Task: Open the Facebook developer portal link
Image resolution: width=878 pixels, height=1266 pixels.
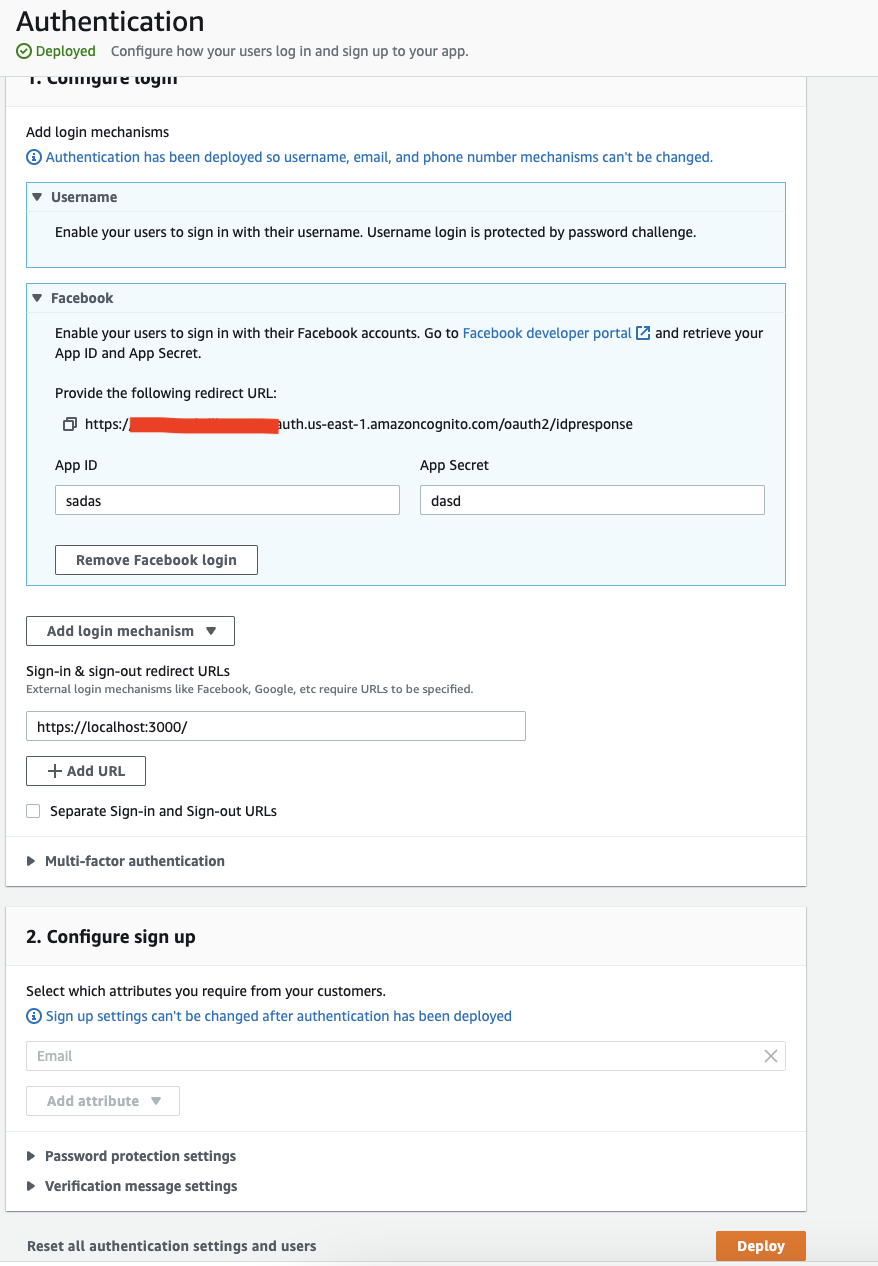Action: pyautogui.click(x=548, y=333)
